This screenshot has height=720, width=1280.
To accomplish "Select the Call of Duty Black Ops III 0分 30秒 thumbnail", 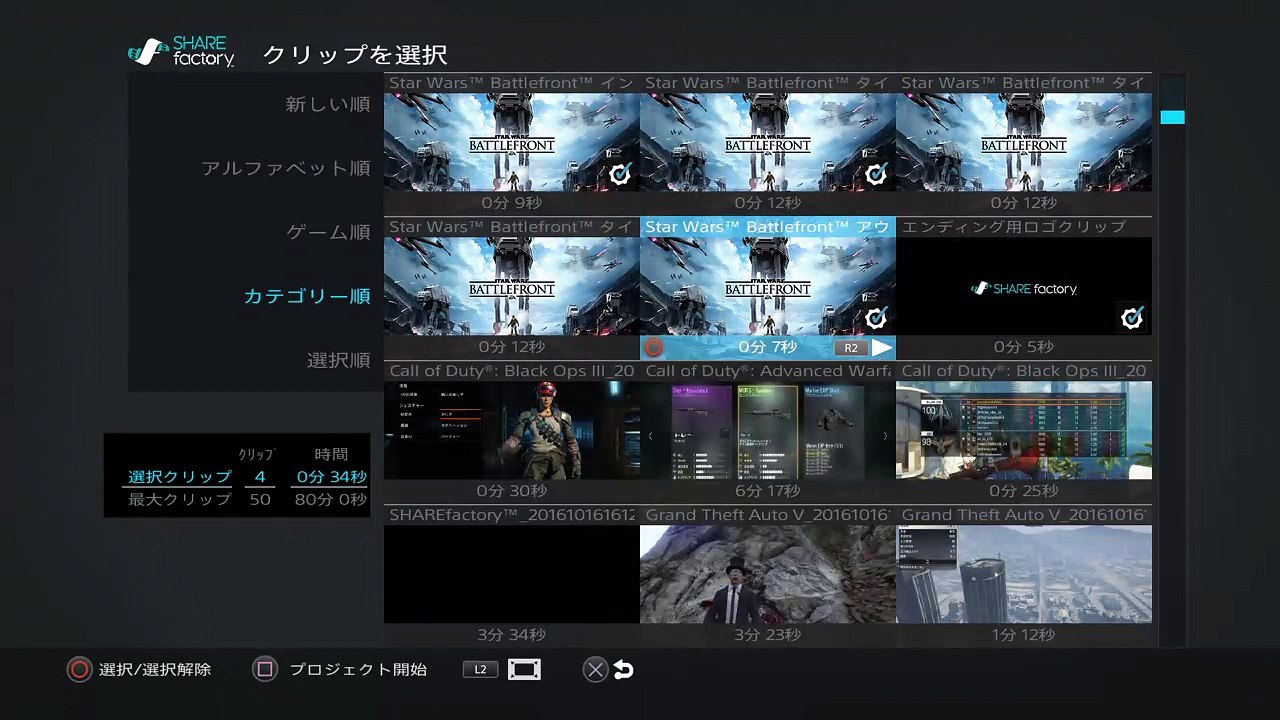I will pyautogui.click(x=512, y=430).
